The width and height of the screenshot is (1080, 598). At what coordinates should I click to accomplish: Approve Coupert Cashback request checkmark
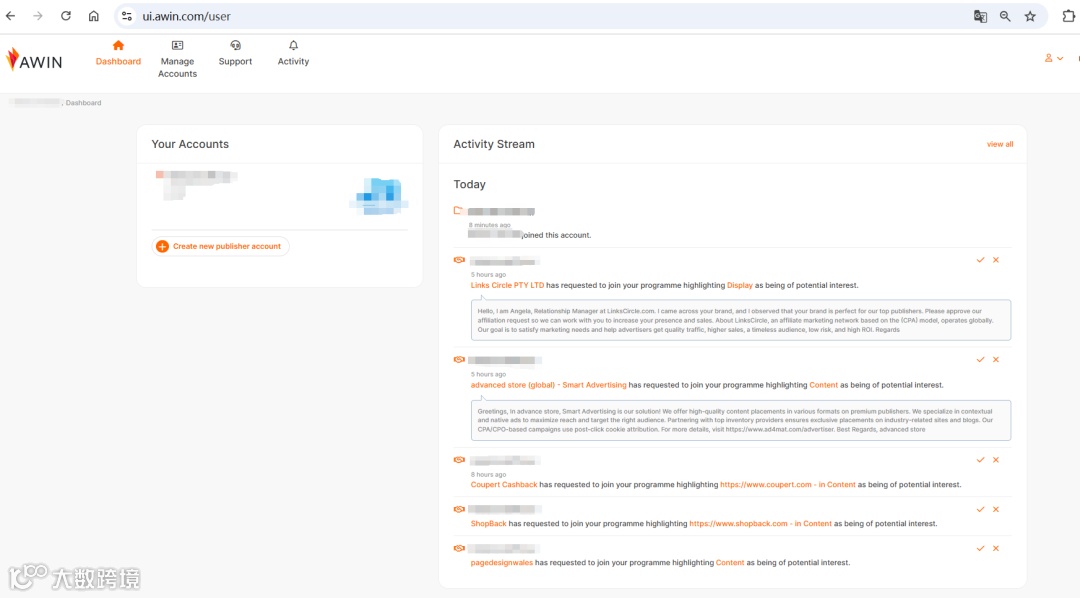(980, 460)
